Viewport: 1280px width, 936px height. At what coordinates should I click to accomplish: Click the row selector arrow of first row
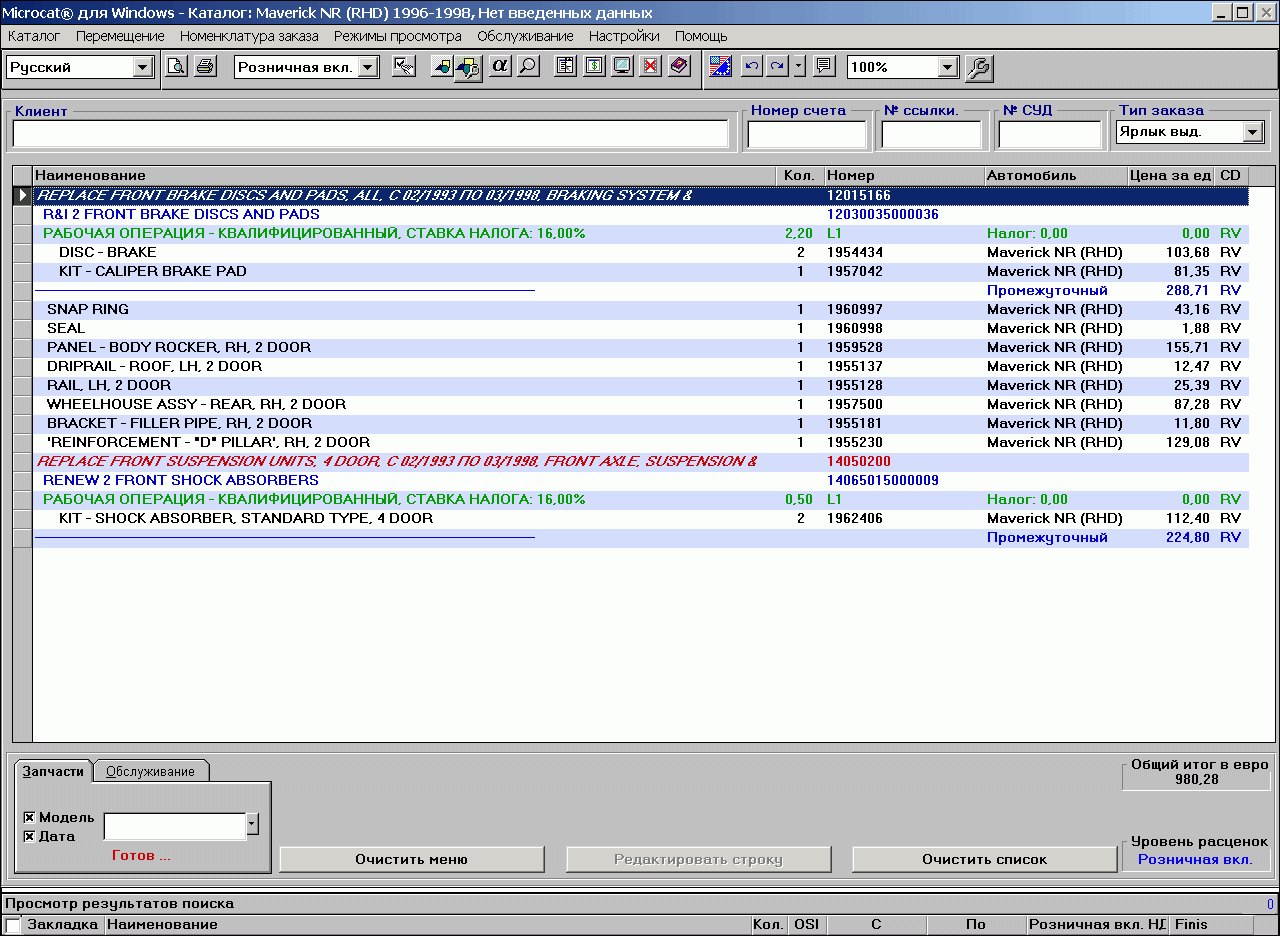click(22, 195)
